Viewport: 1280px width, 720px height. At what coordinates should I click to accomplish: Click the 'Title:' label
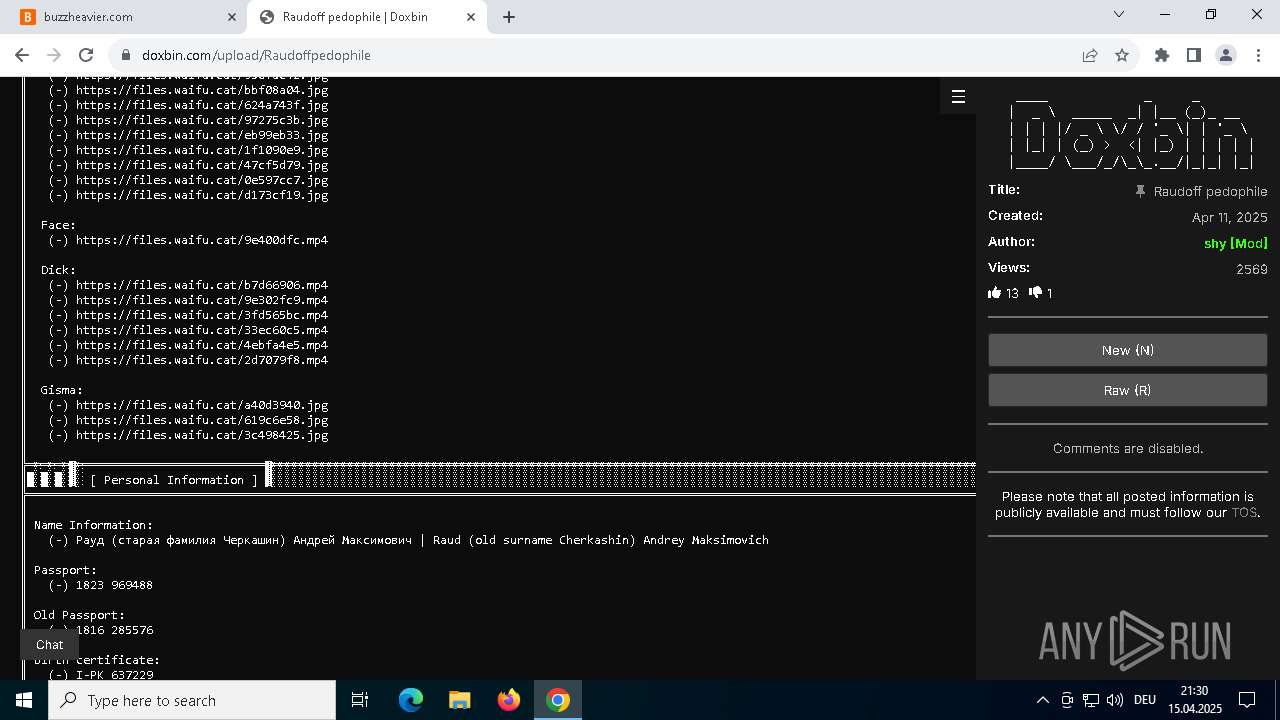point(1004,189)
